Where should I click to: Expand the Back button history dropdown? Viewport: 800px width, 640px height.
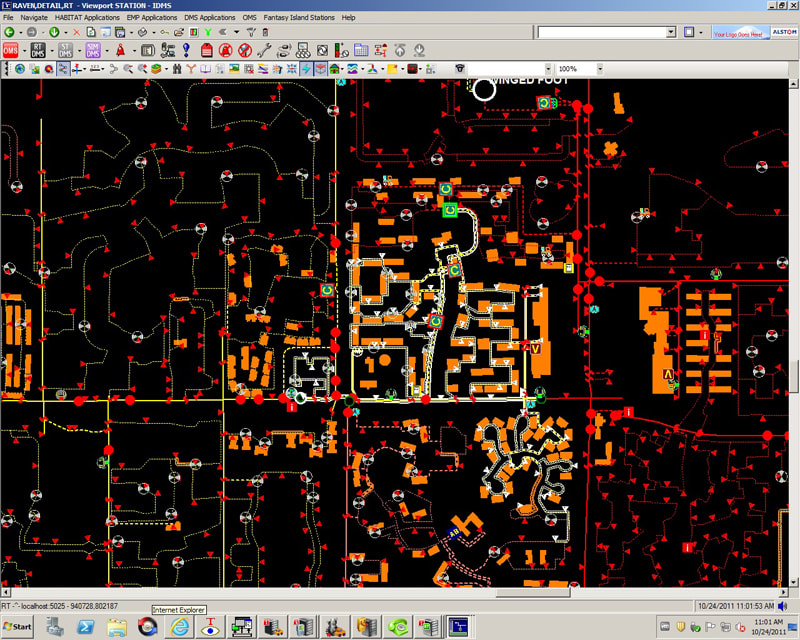pyautogui.click(x=20, y=32)
